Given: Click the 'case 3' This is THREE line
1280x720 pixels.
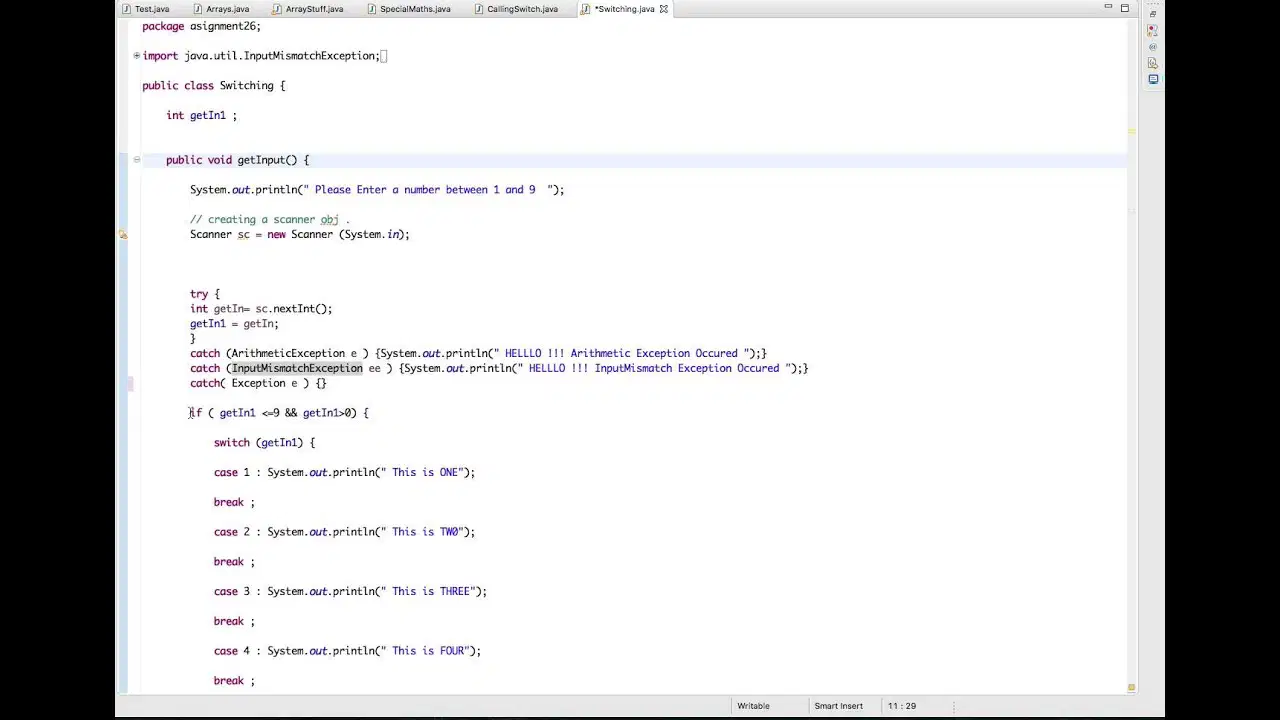Looking at the screenshot, I should pyautogui.click(x=350, y=592).
